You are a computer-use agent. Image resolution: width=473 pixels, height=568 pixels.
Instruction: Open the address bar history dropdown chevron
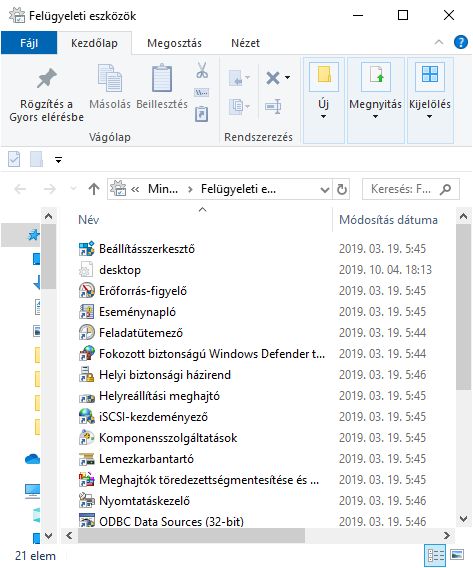(325, 189)
